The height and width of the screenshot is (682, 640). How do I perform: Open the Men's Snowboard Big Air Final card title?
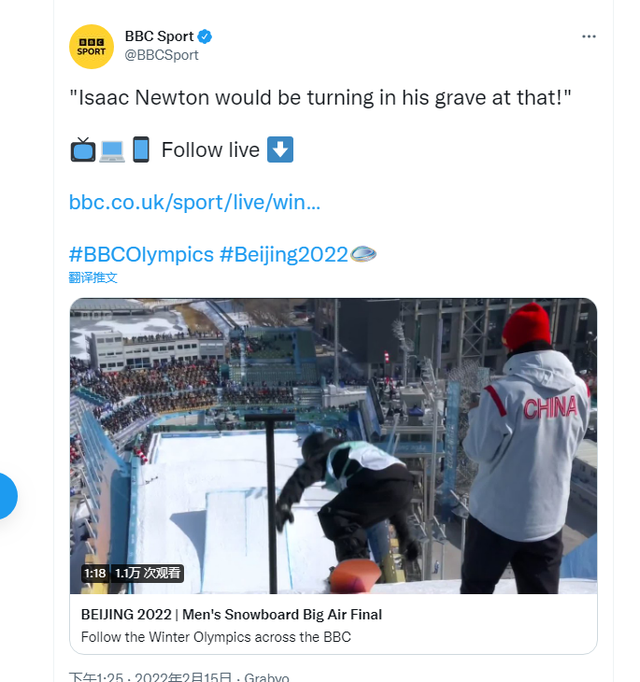click(232, 615)
